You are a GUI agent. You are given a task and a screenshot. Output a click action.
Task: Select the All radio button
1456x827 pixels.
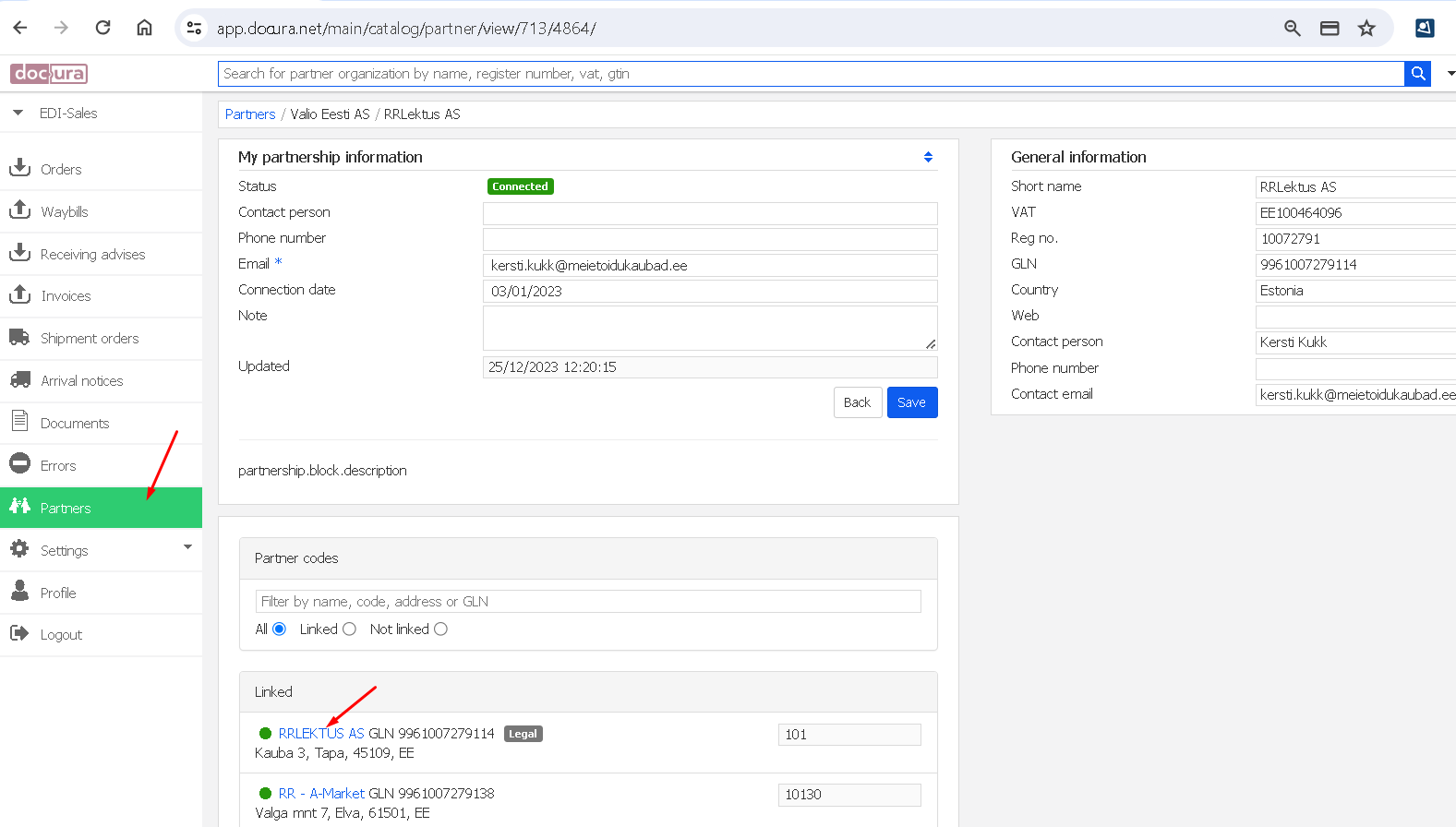click(279, 629)
